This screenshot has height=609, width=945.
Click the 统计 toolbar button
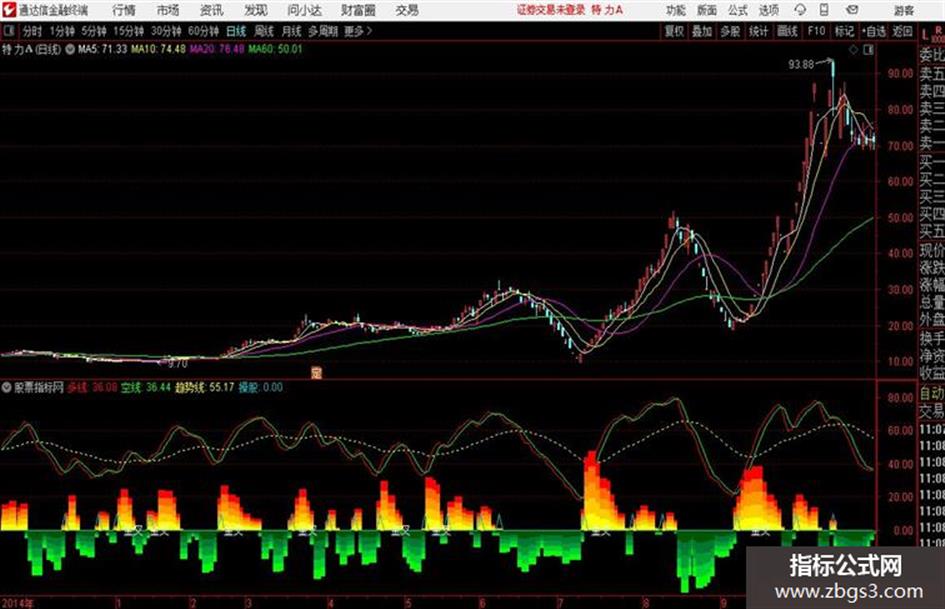(758, 31)
